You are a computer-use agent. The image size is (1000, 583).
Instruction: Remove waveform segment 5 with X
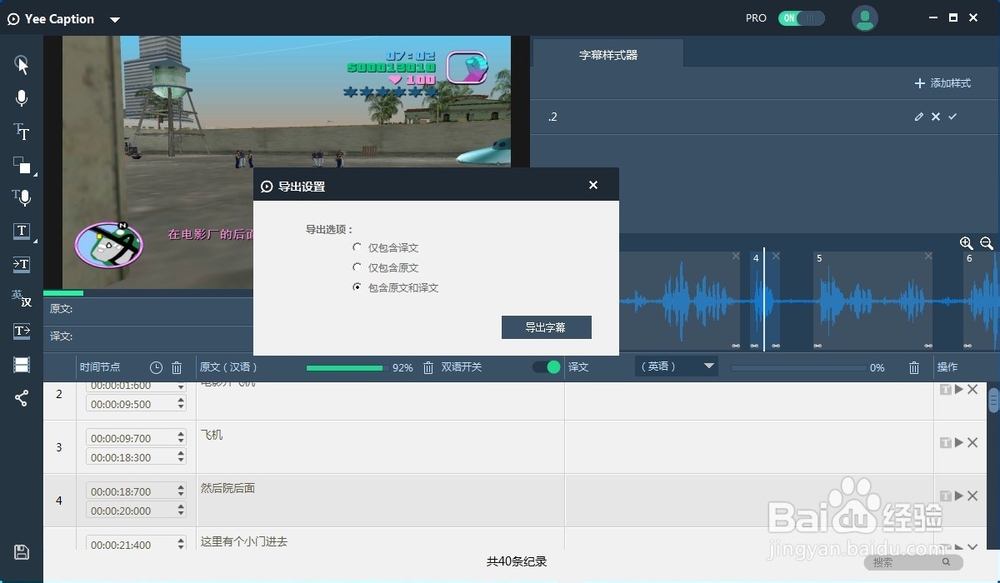click(928, 256)
